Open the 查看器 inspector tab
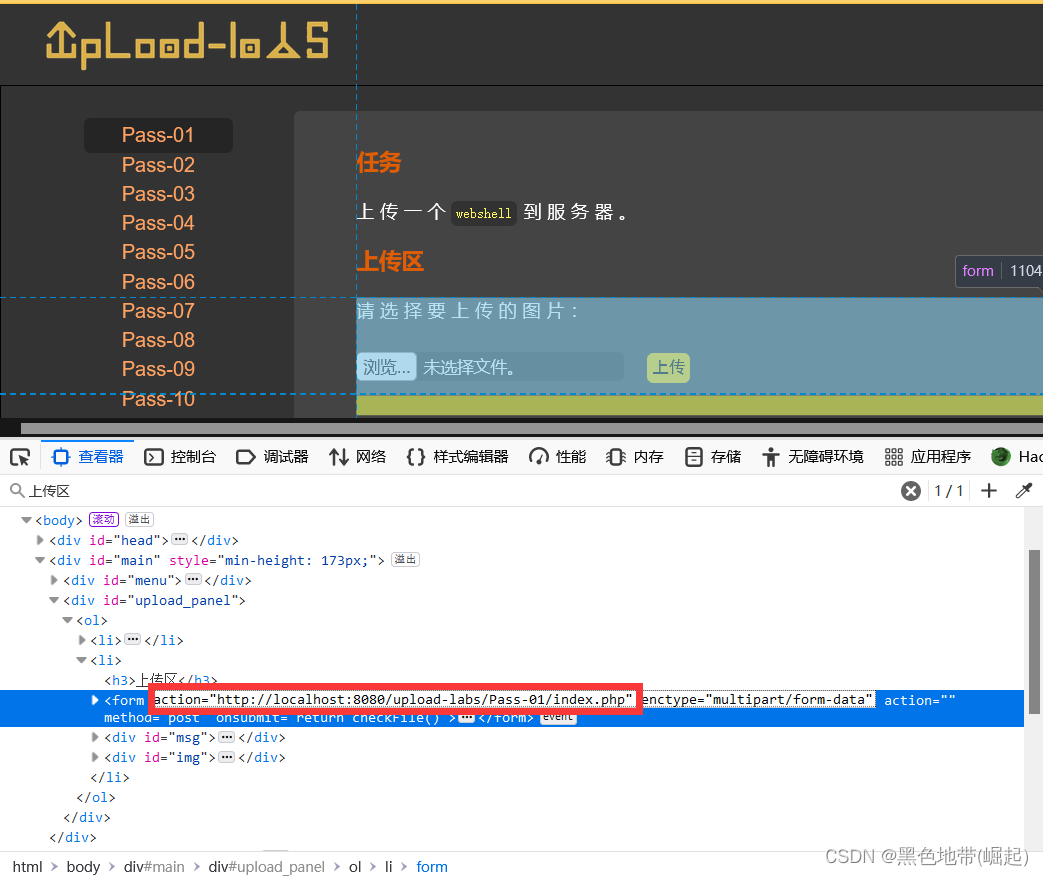 [88, 457]
